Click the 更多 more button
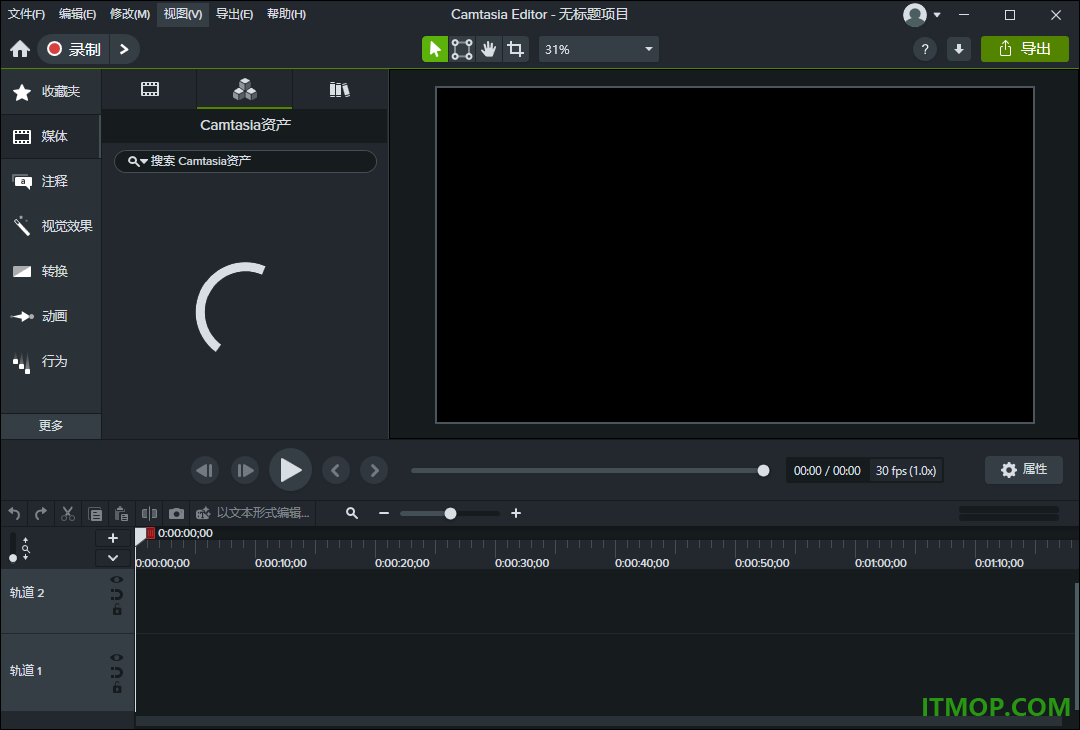This screenshot has height=730, width=1080. tap(51, 426)
